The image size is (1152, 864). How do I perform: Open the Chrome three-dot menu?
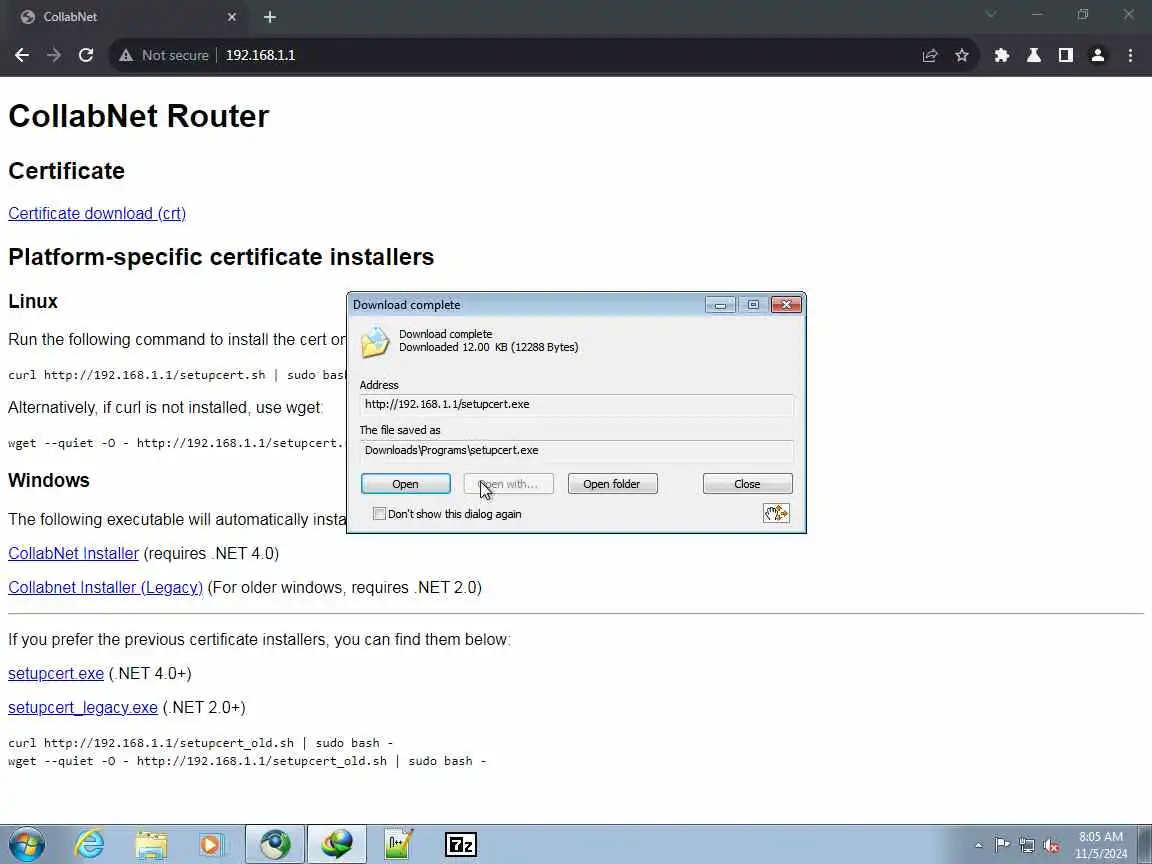coord(1130,55)
